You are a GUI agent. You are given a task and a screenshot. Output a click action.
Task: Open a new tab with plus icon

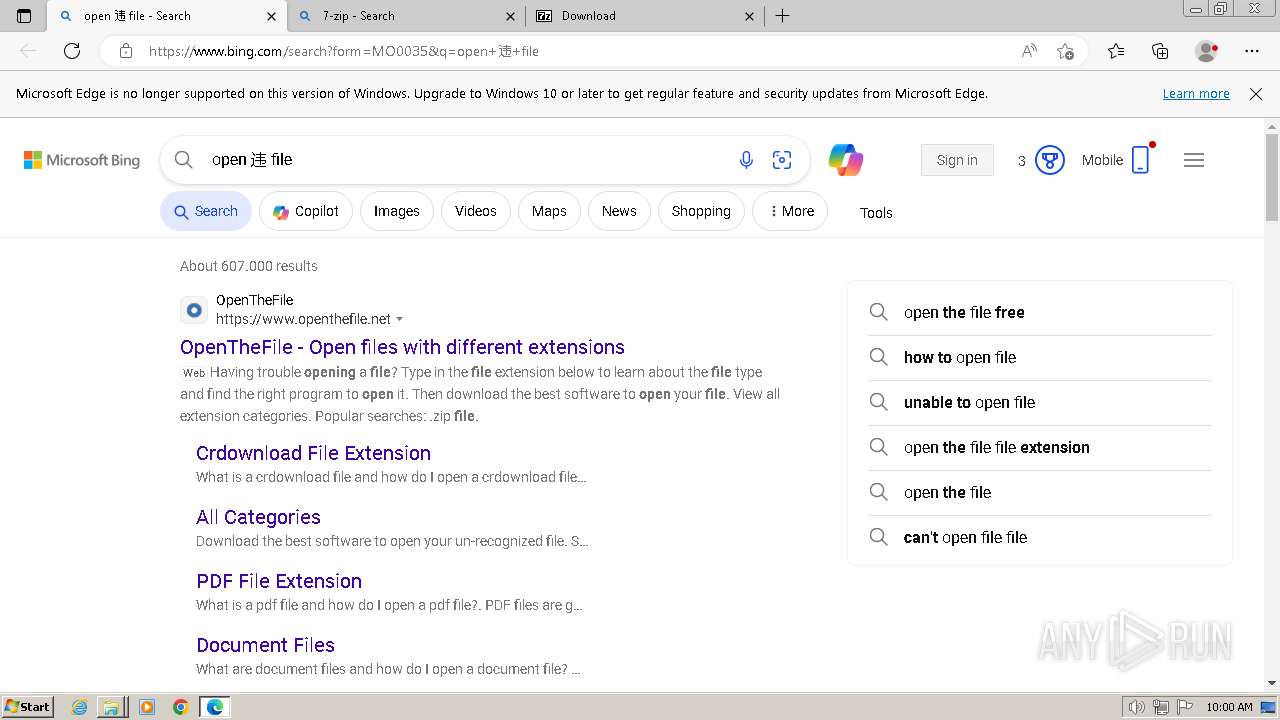pyautogui.click(x=783, y=16)
